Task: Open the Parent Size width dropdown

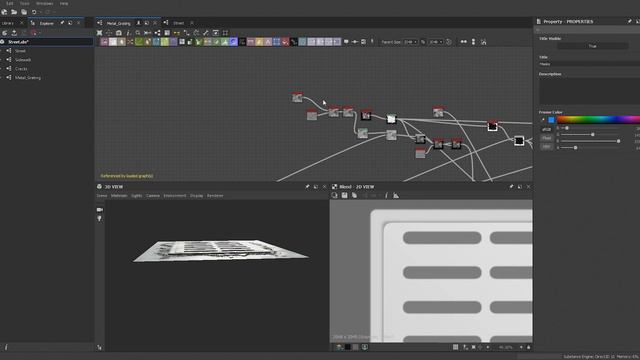Action: [x=410, y=42]
